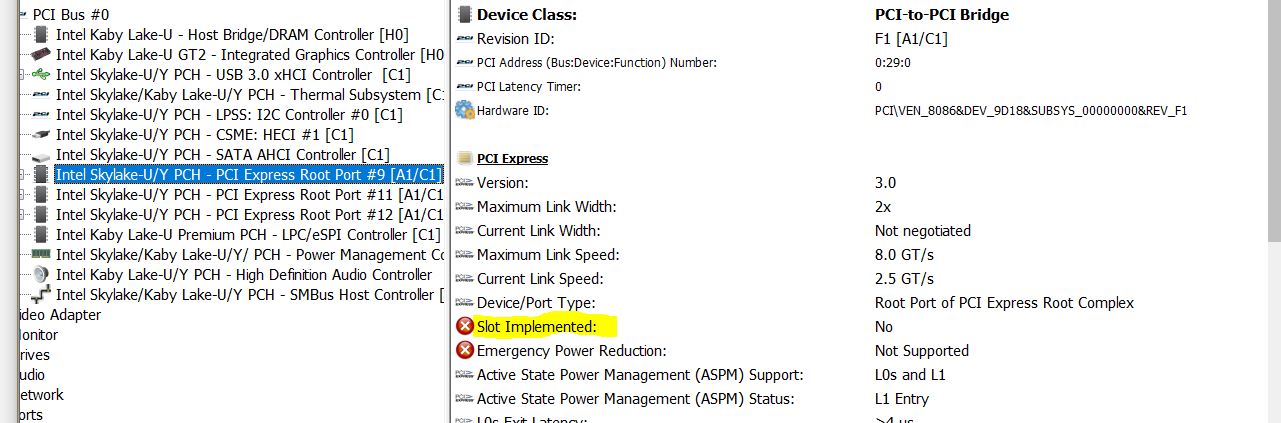
Task: Click the SATA AHCI Controller drive icon
Action: click(41, 155)
